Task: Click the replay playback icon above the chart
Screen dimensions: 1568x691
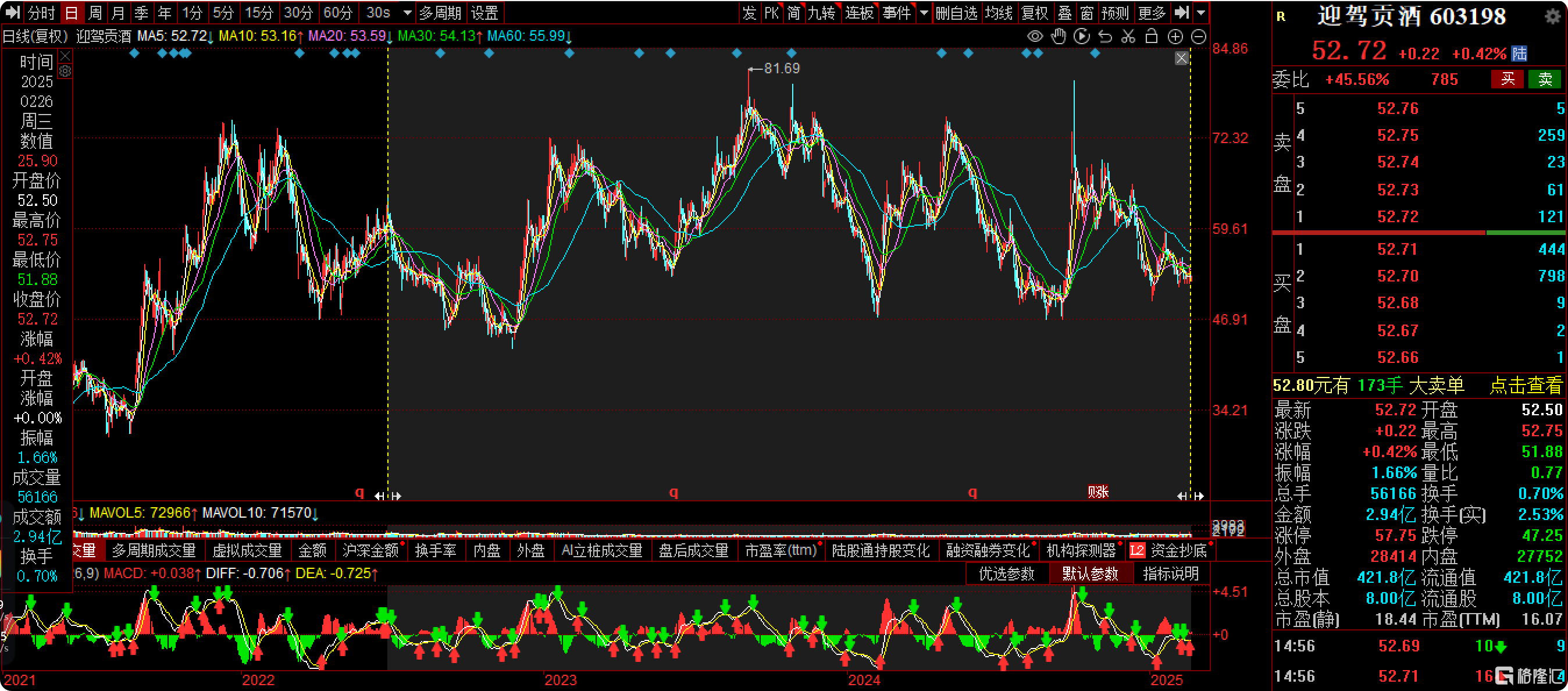Action: coord(1082,37)
